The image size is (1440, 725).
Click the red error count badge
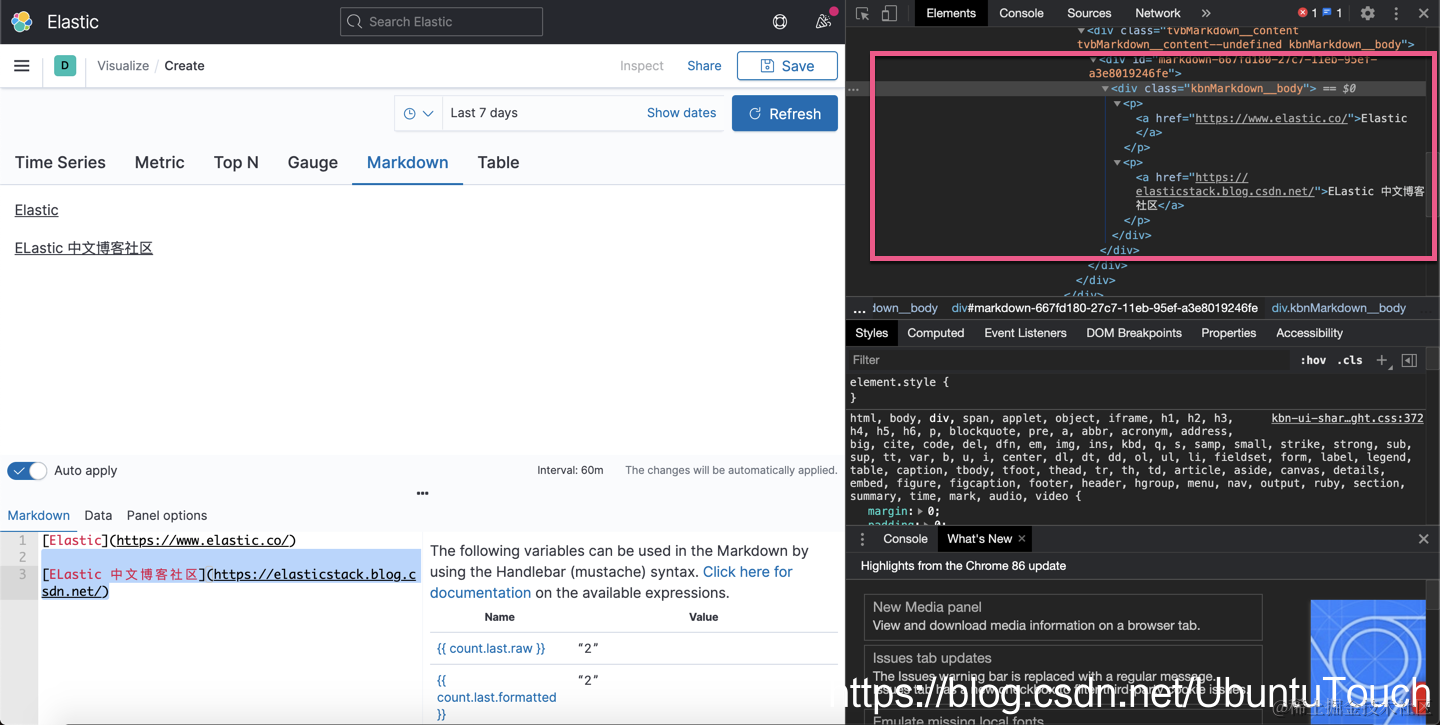1308,13
